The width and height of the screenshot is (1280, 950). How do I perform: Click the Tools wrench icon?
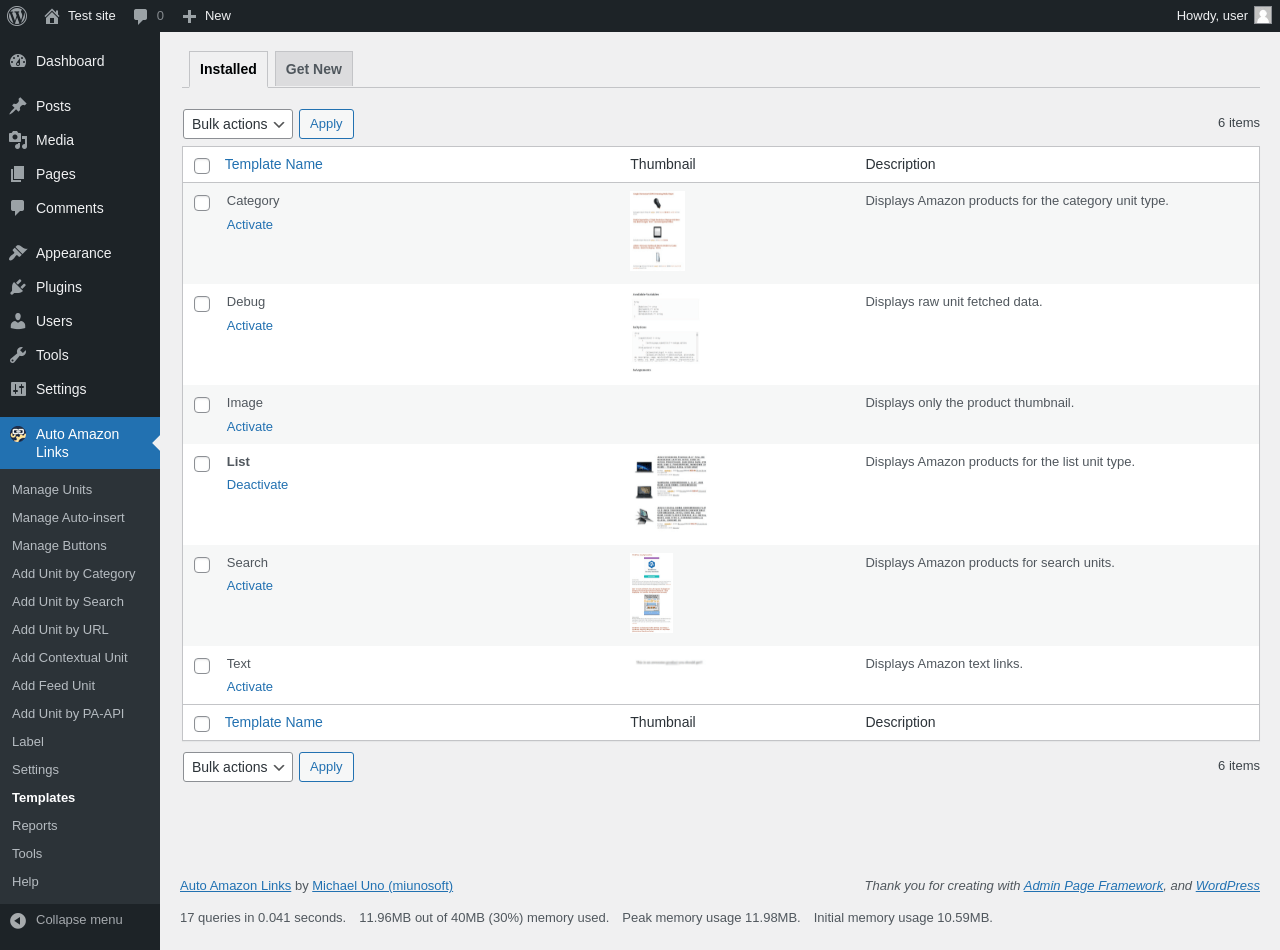coord(18,355)
